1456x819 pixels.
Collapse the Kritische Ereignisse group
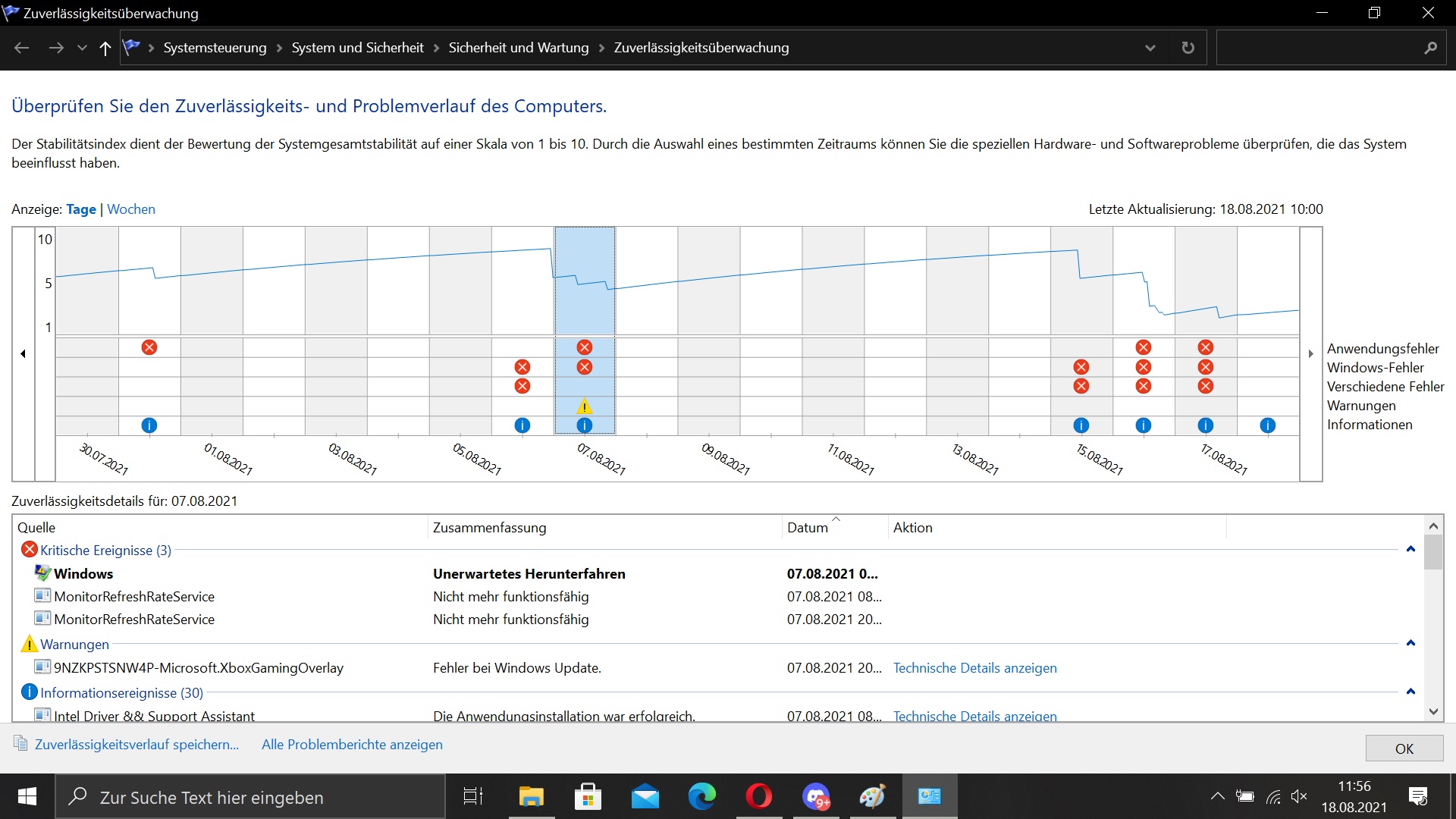pyautogui.click(x=1410, y=550)
